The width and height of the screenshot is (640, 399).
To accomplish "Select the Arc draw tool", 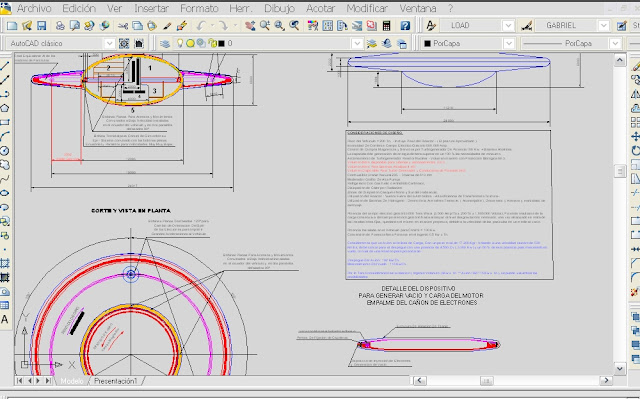I will click(5, 136).
